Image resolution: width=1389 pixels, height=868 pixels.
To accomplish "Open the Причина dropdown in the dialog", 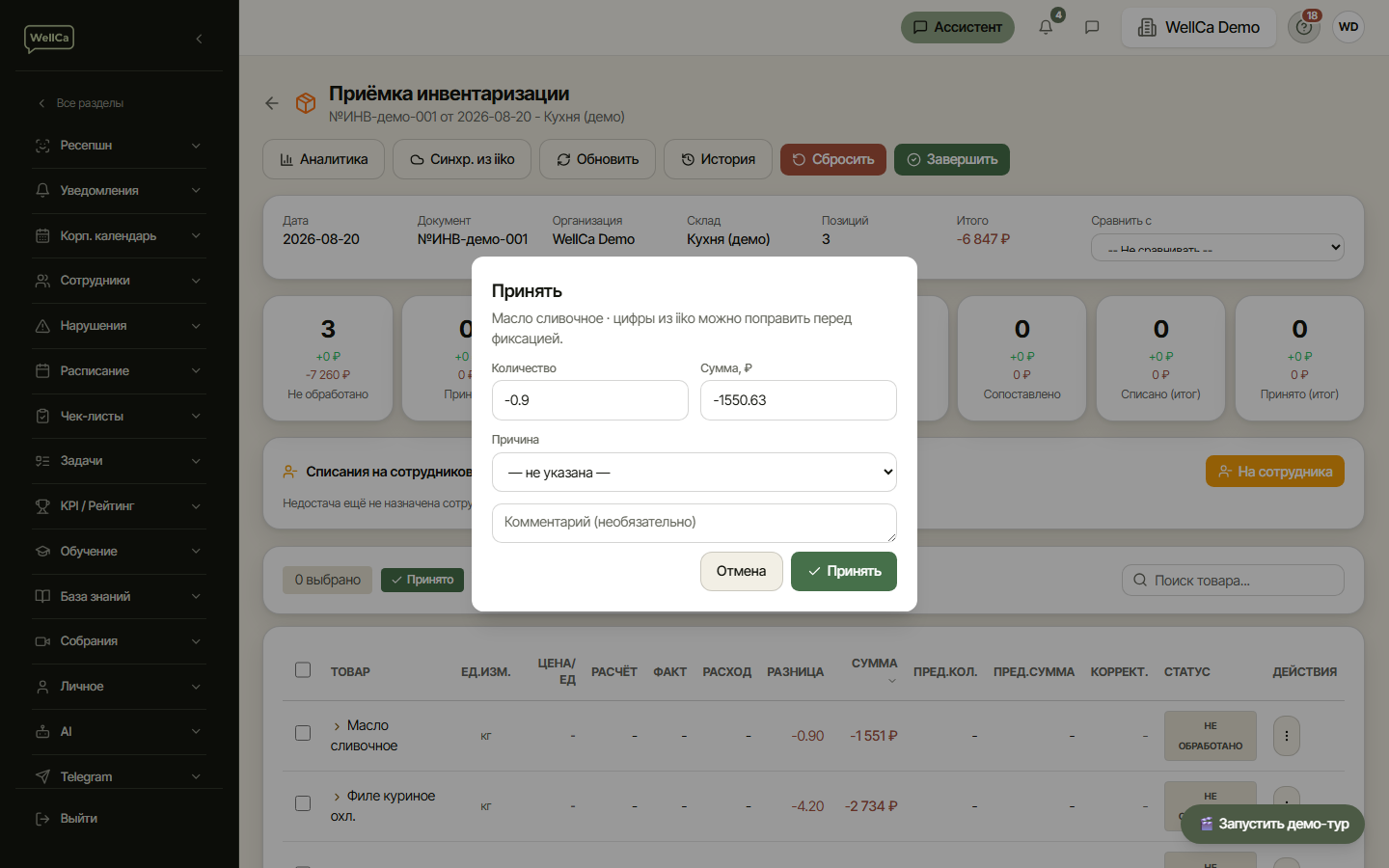I will pos(694,473).
